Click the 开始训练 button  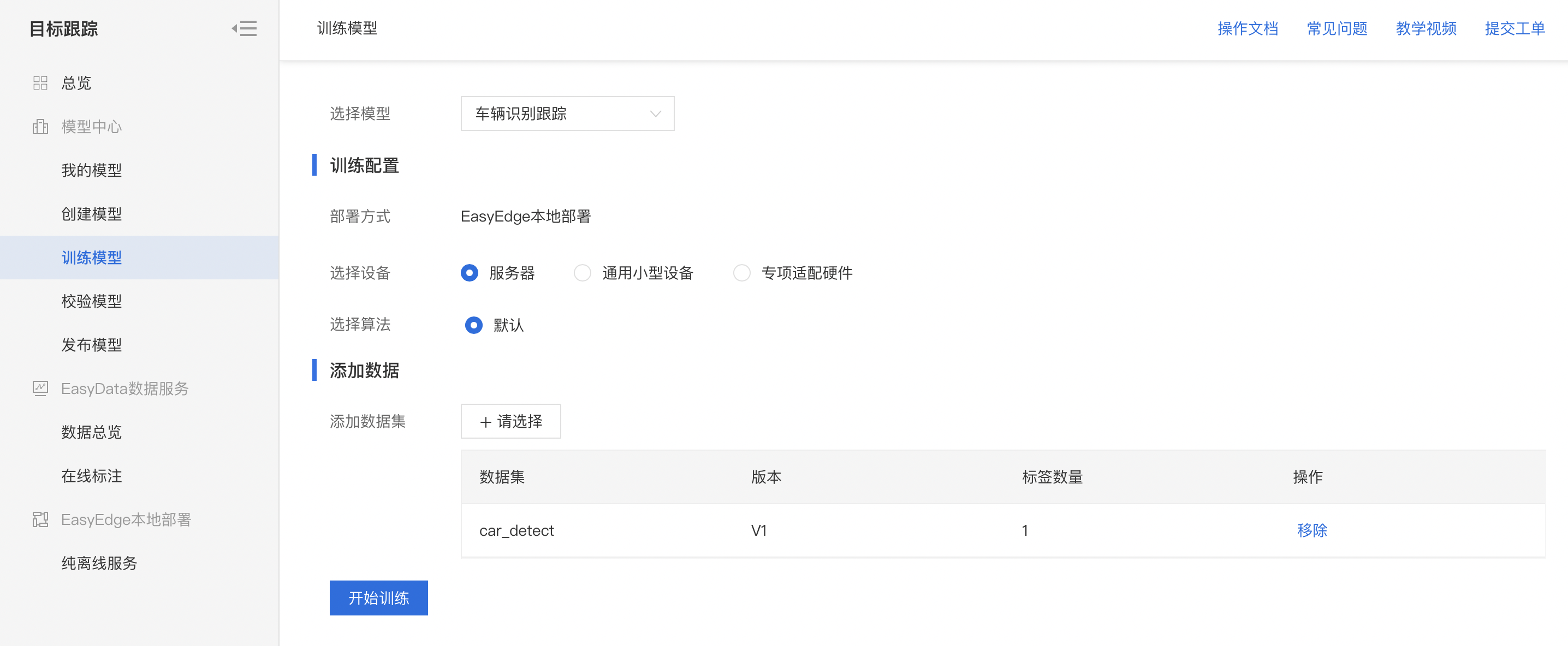tap(378, 597)
